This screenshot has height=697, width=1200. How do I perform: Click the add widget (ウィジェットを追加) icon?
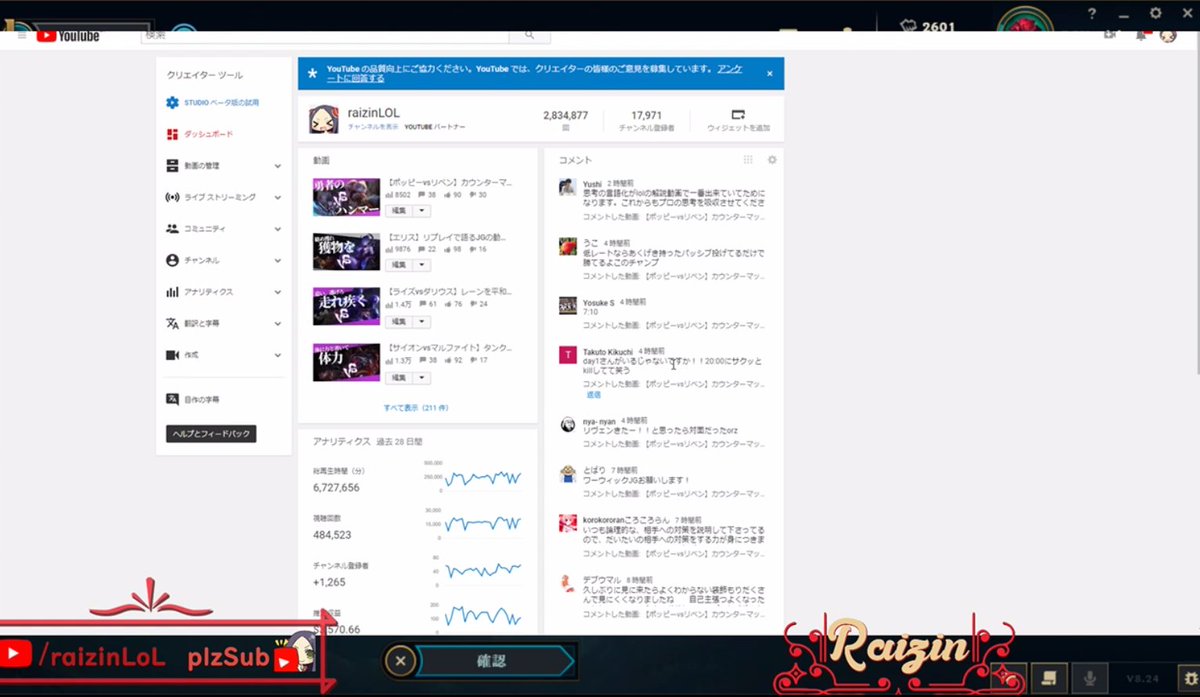pyautogui.click(x=738, y=115)
